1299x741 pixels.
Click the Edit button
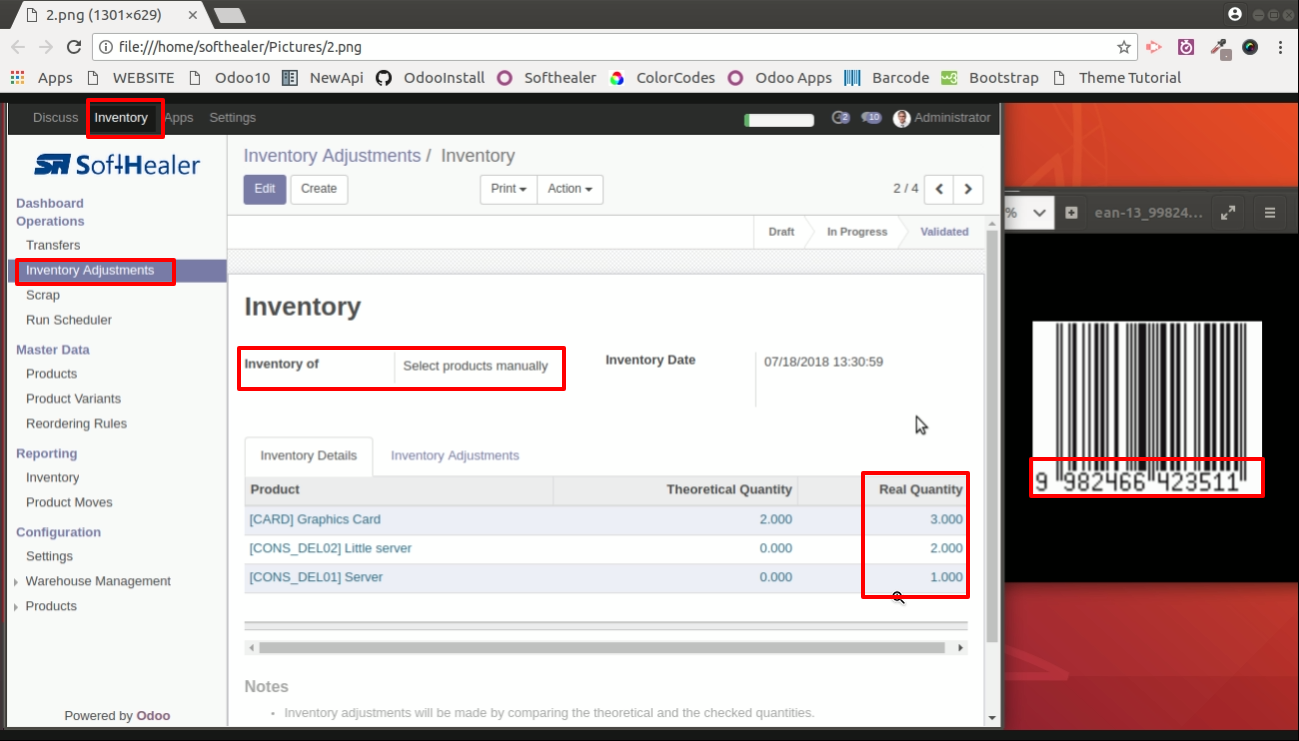coord(265,189)
